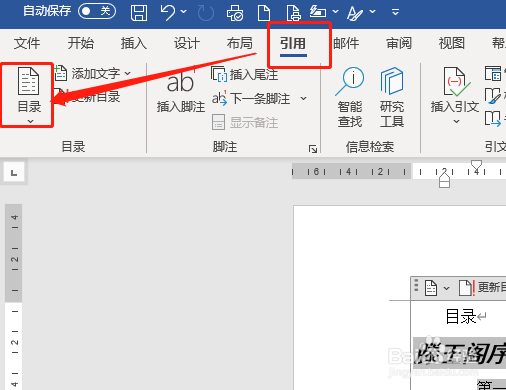The height and width of the screenshot is (390, 506).
Task: Customize the Quick Access Toolbar
Action: 395,12
